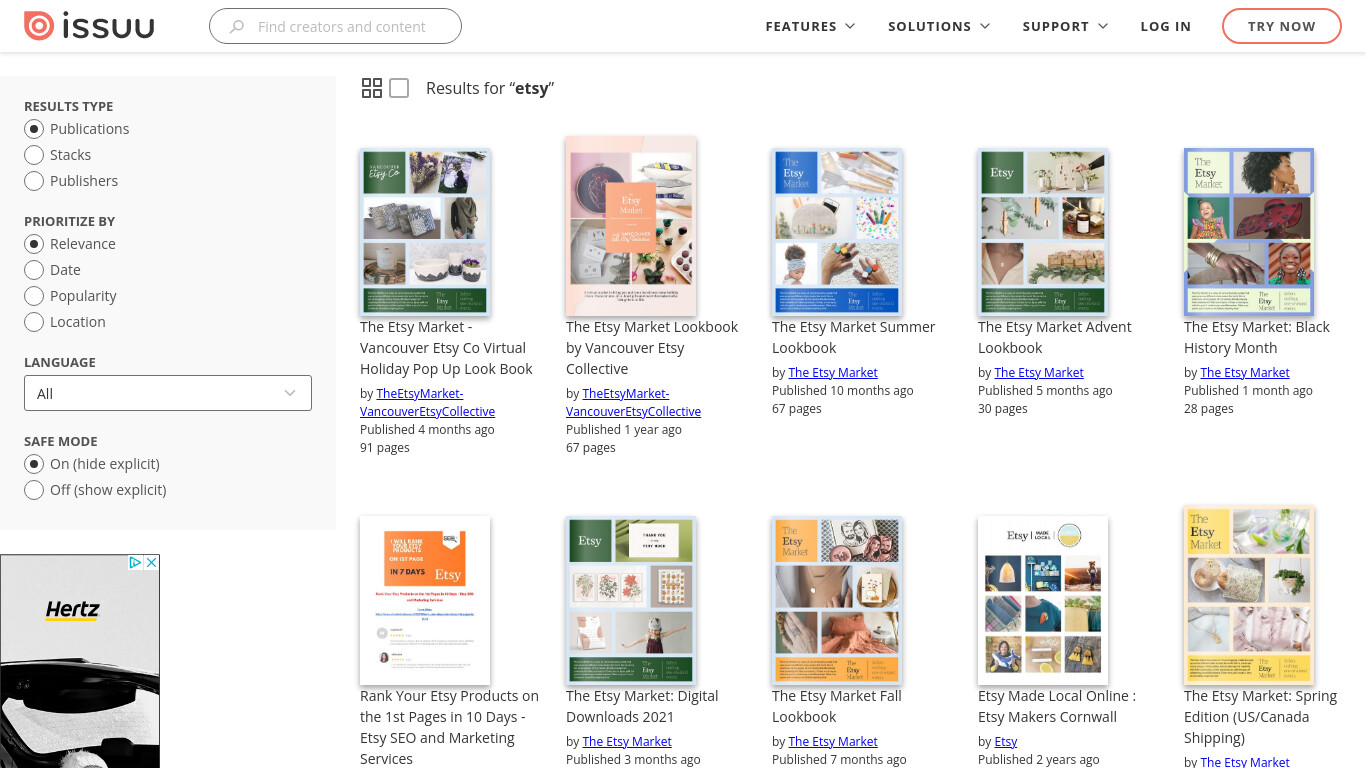Expand the Features menu
Screen dimensions: 1366x768
pyautogui.click(x=810, y=26)
